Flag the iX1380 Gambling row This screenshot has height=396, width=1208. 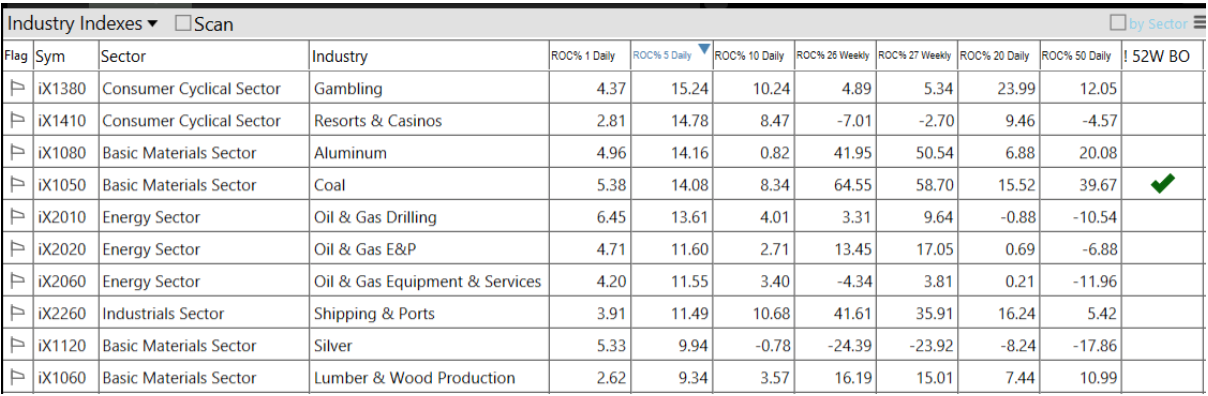(17, 89)
